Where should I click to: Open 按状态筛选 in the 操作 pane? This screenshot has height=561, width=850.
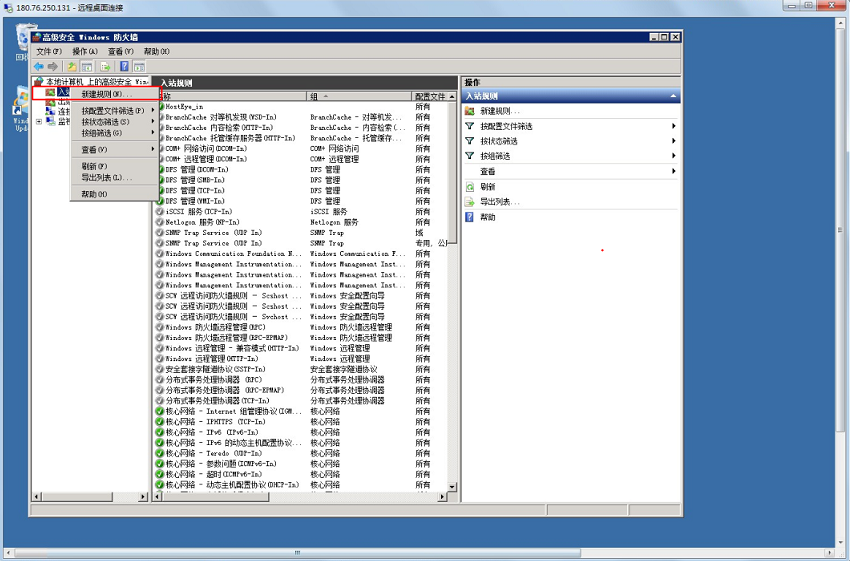coord(571,141)
